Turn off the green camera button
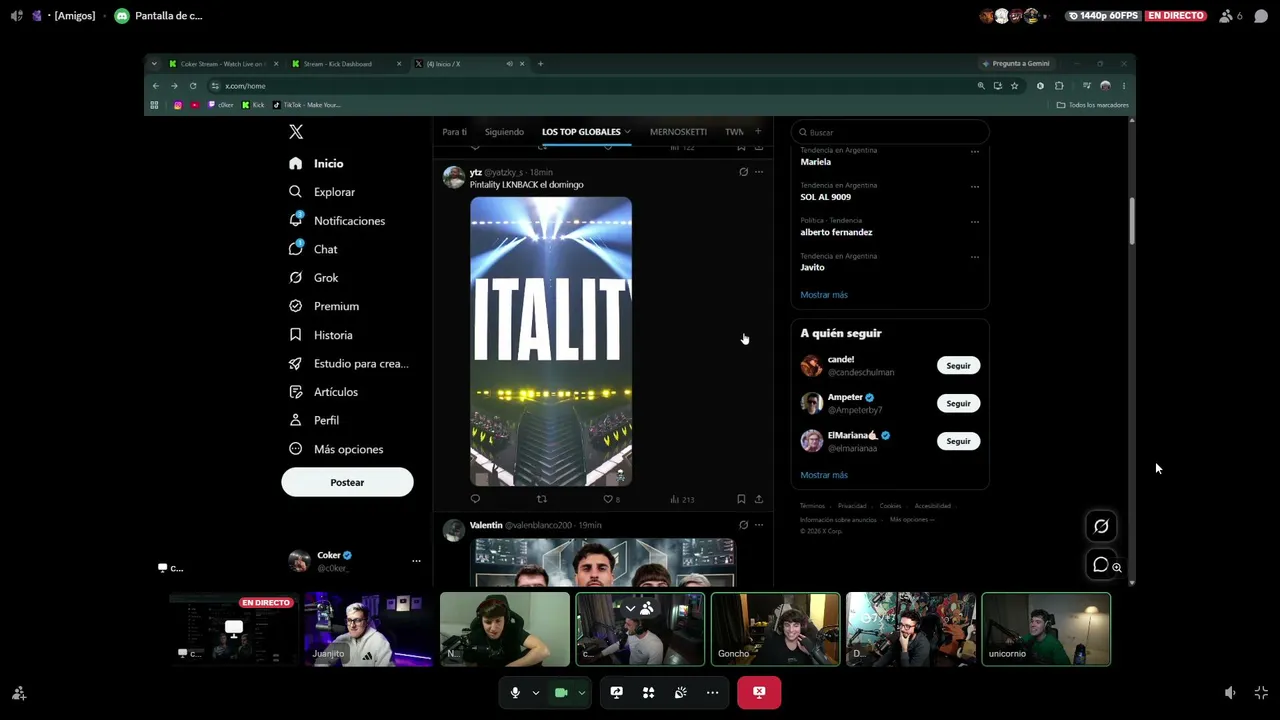 coord(561,692)
